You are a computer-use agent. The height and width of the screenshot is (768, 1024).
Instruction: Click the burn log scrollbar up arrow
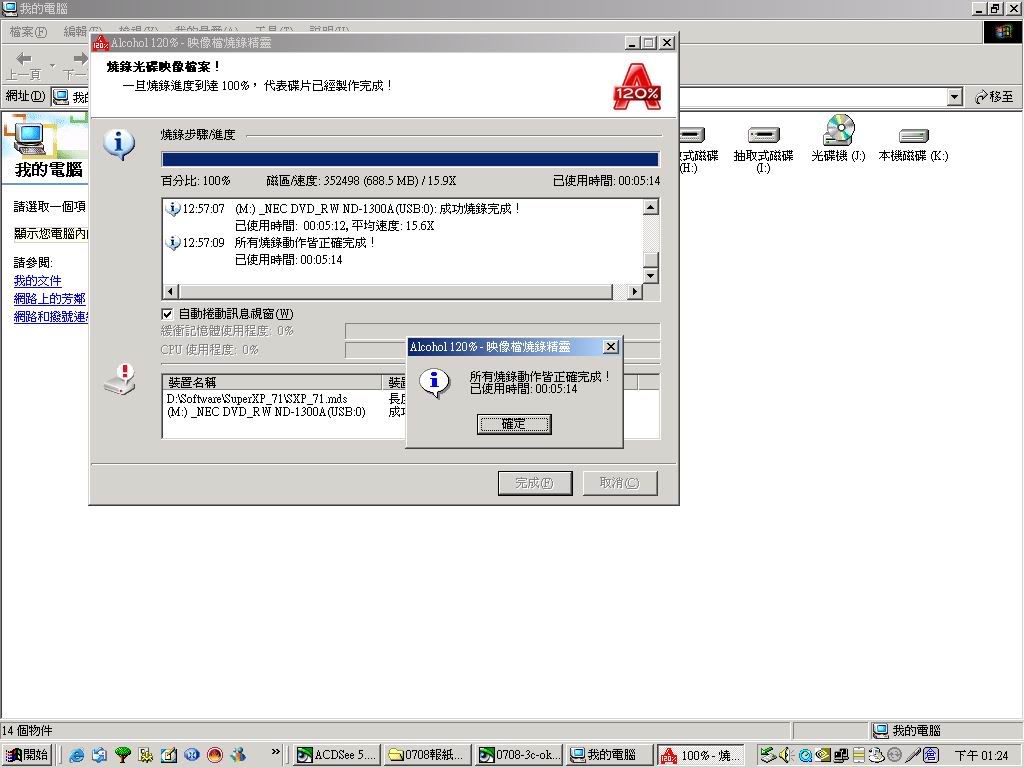[x=650, y=208]
